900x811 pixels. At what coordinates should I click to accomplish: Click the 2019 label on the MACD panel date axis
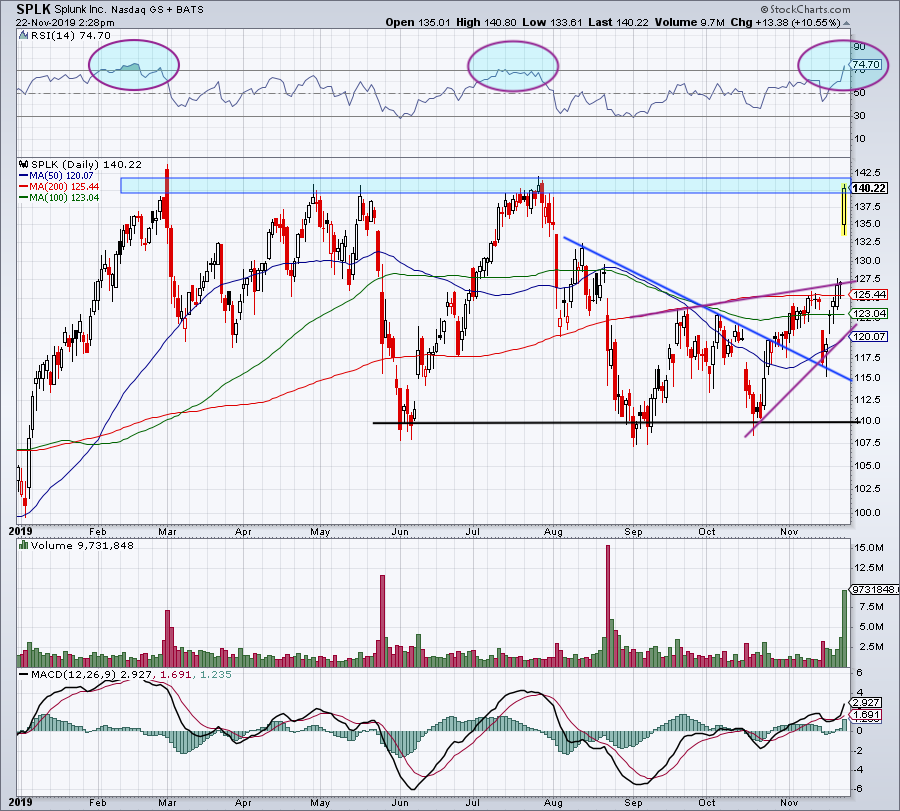pos(20,802)
